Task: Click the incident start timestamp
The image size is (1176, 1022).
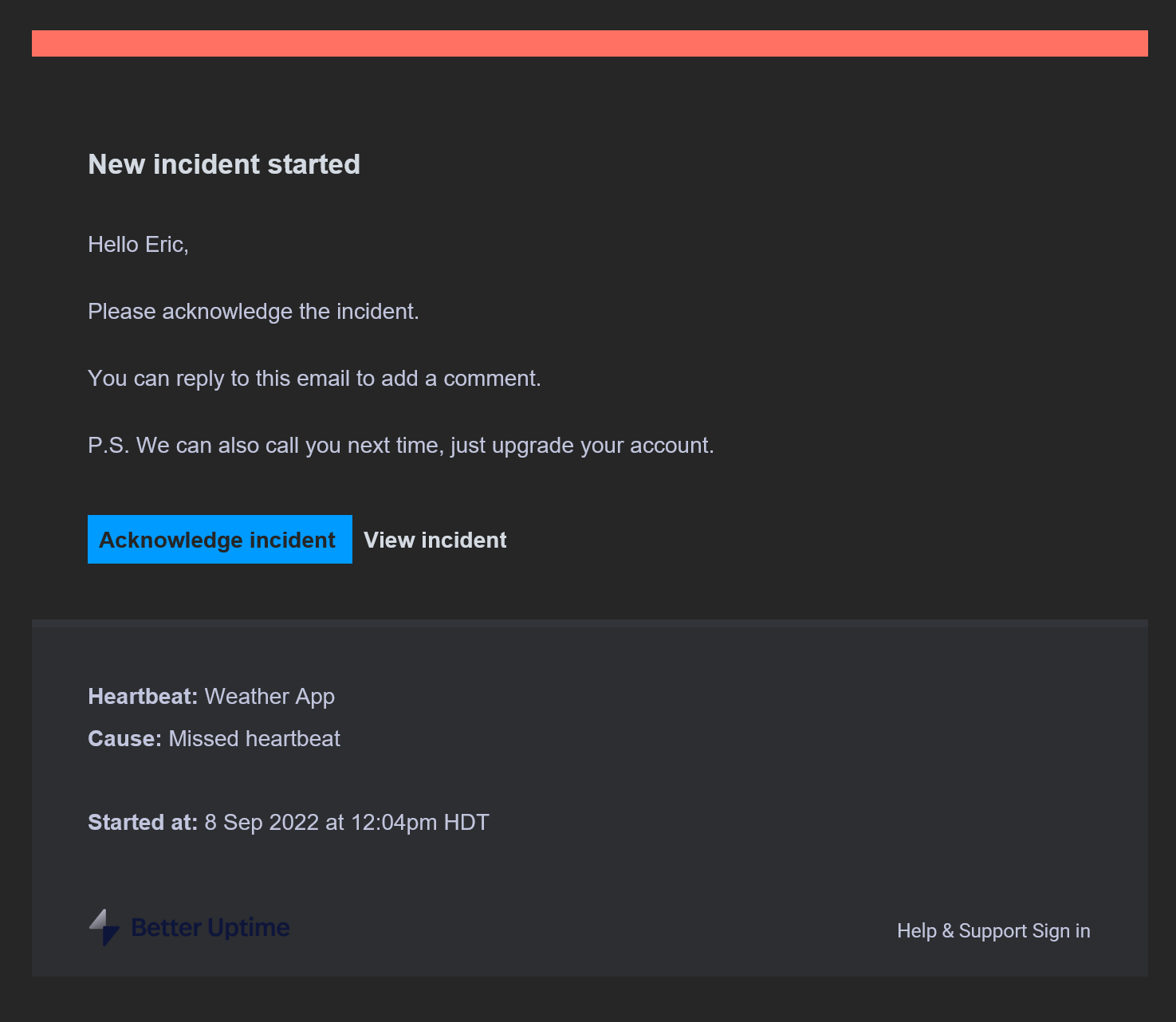Action: click(x=346, y=822)
